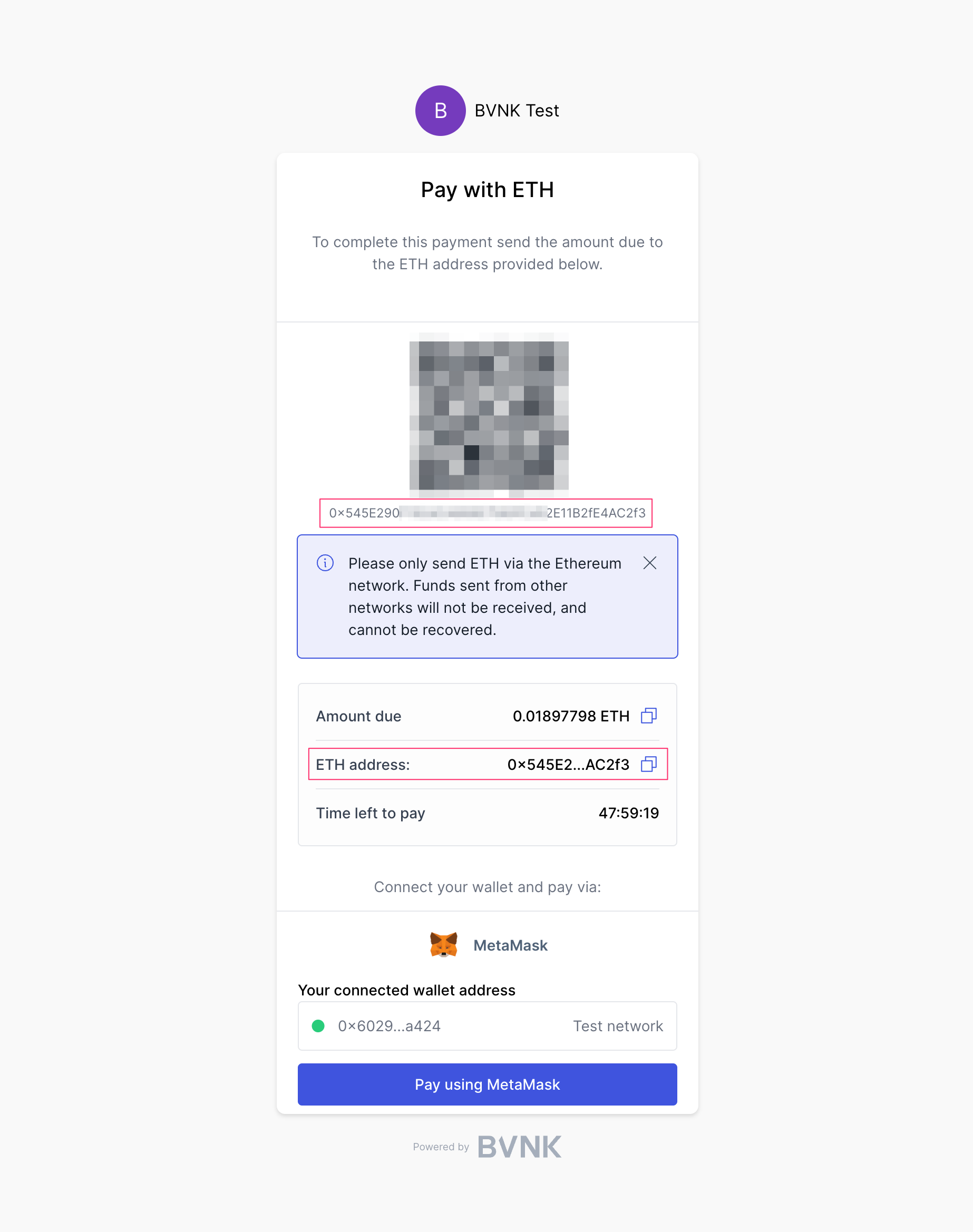Click the connected wallet address field
973x1232 pixels.
[x=487, y=1026]
